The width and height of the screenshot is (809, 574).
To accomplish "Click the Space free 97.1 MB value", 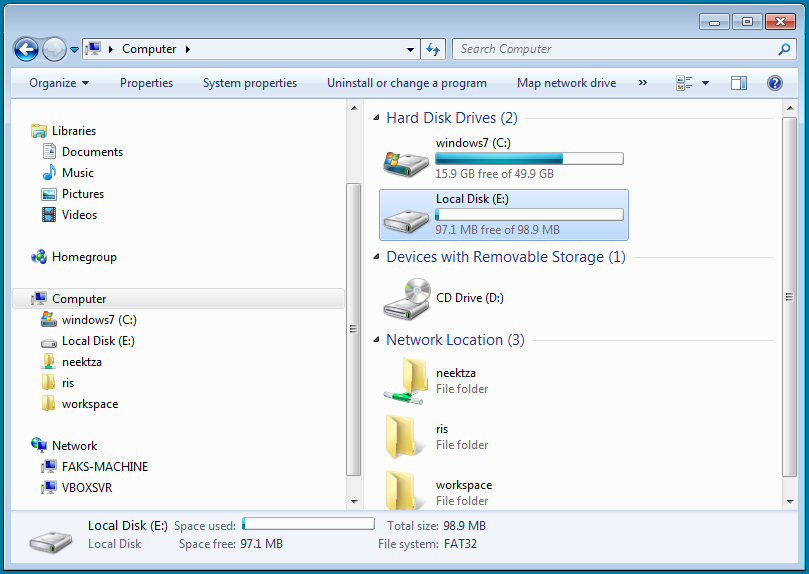I will coord(262,544).
